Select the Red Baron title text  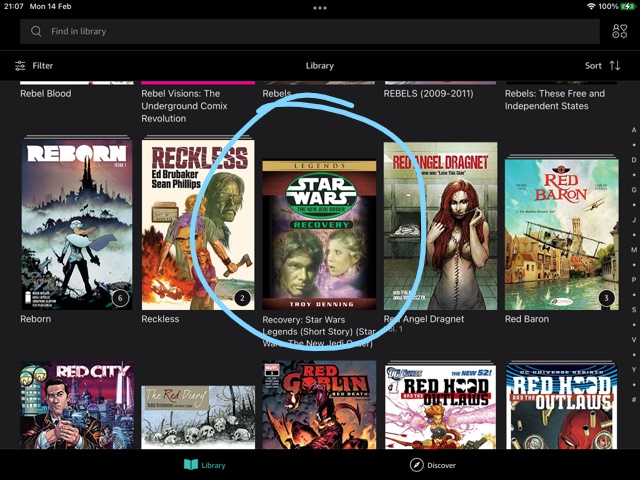527,319
